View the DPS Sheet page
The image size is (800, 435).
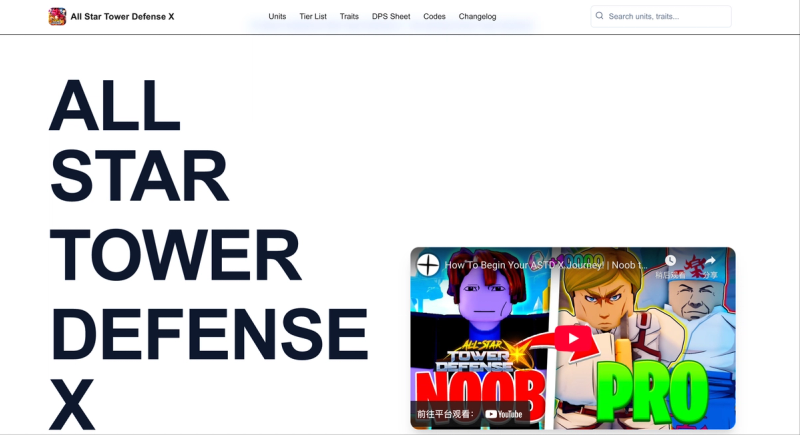pyautogui.click(x=391, y=16)
